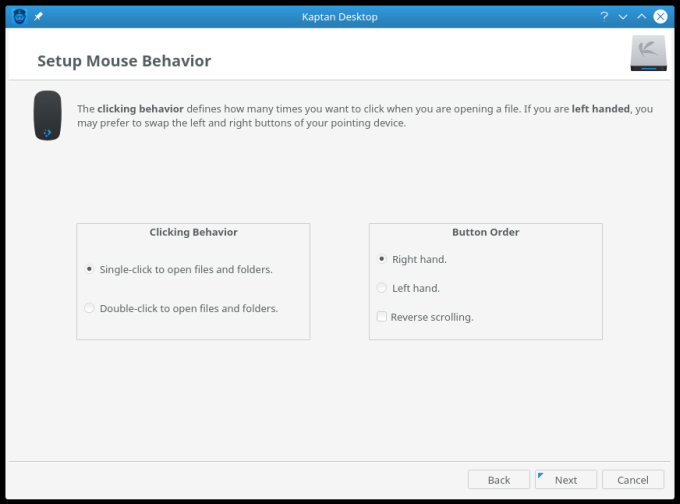Toggle the pin window icon
Screen dimensions: 680x504
39,16
